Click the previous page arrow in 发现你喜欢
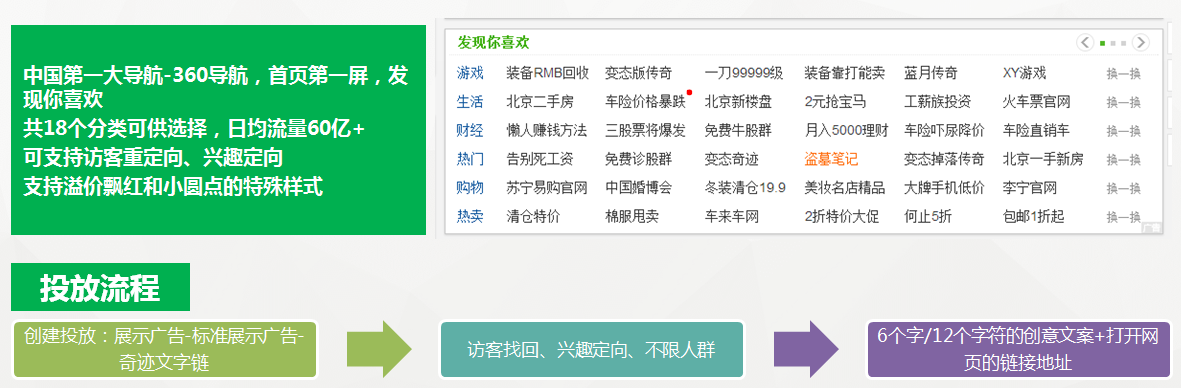 tap(1085, 43)
